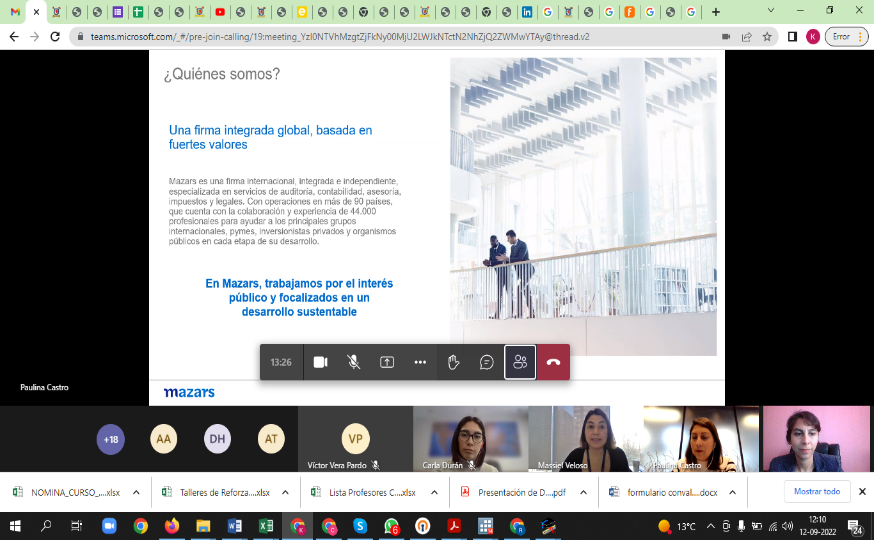Open Windows notification center
The width and height of the screenshot is (874, 540).
coord(855,526)
